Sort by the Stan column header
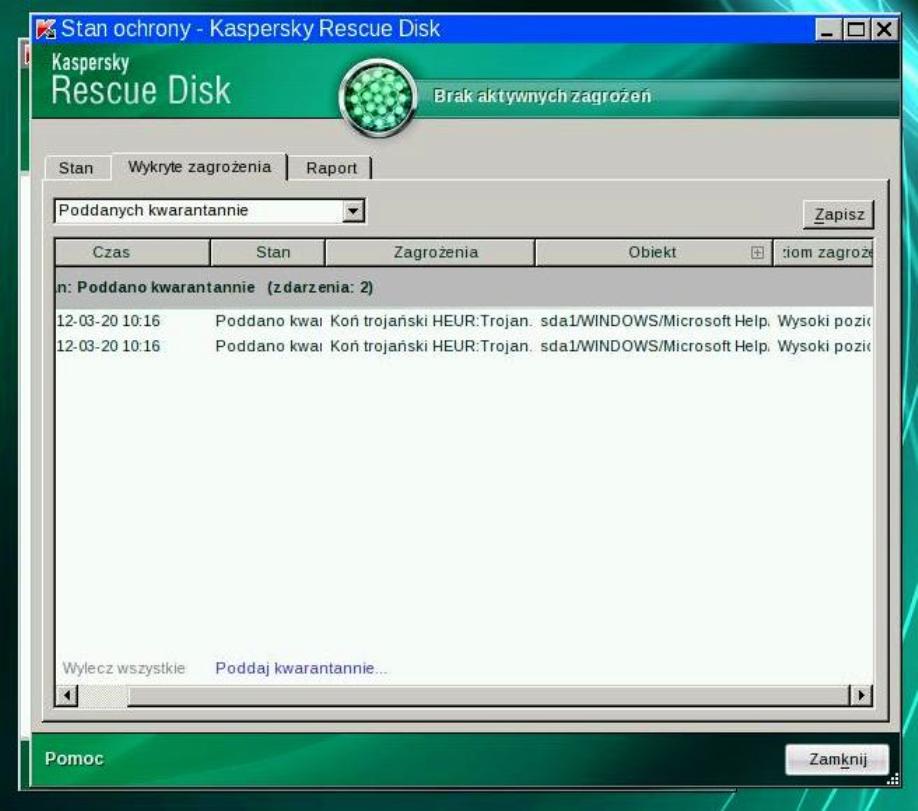The width and height of the screenshot is (918, 811). (x=268, y=252)
